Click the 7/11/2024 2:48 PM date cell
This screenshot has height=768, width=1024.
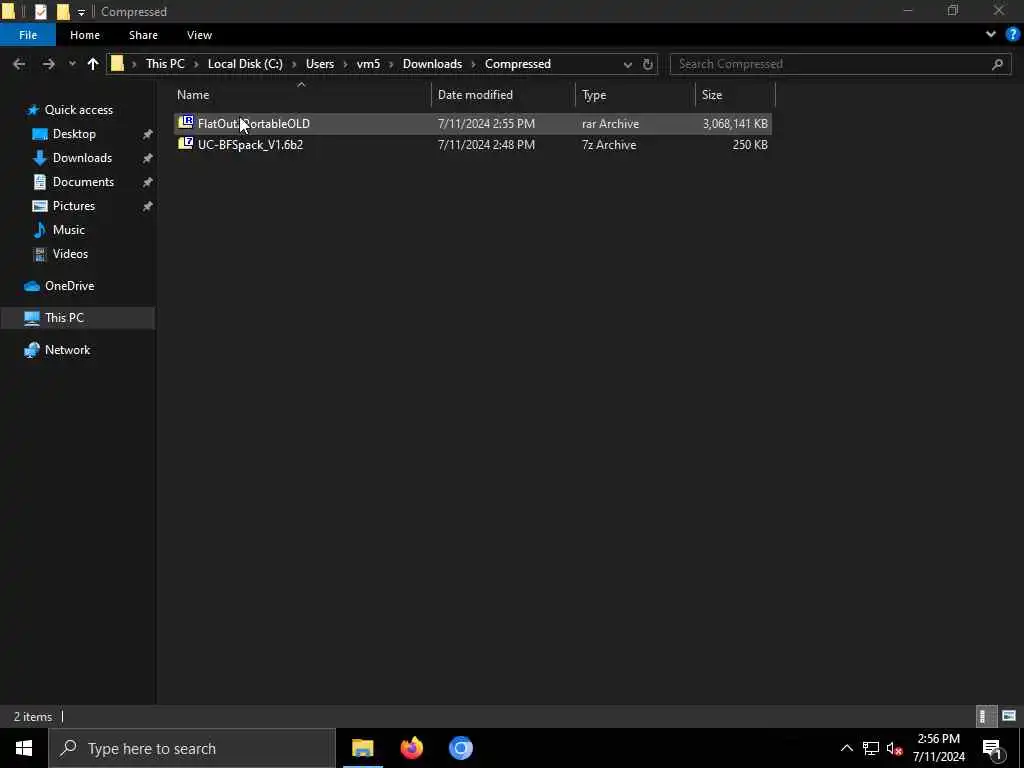(486, 144)
